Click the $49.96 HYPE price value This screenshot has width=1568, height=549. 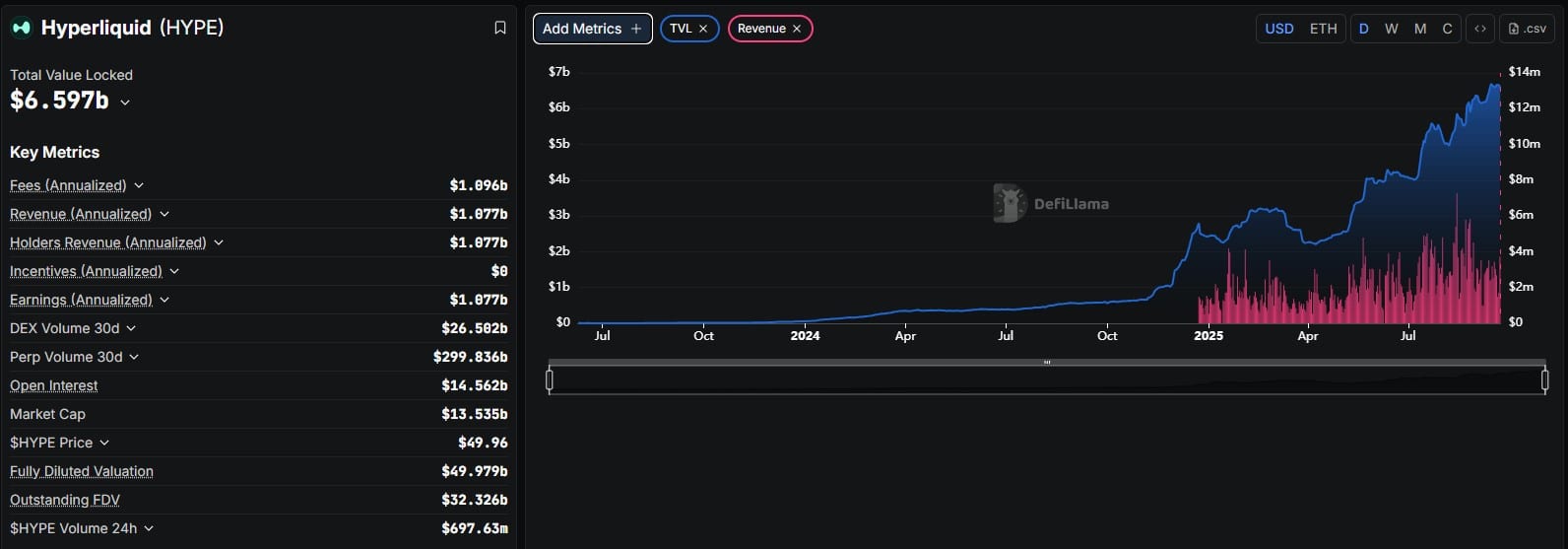tap(483, 443)
